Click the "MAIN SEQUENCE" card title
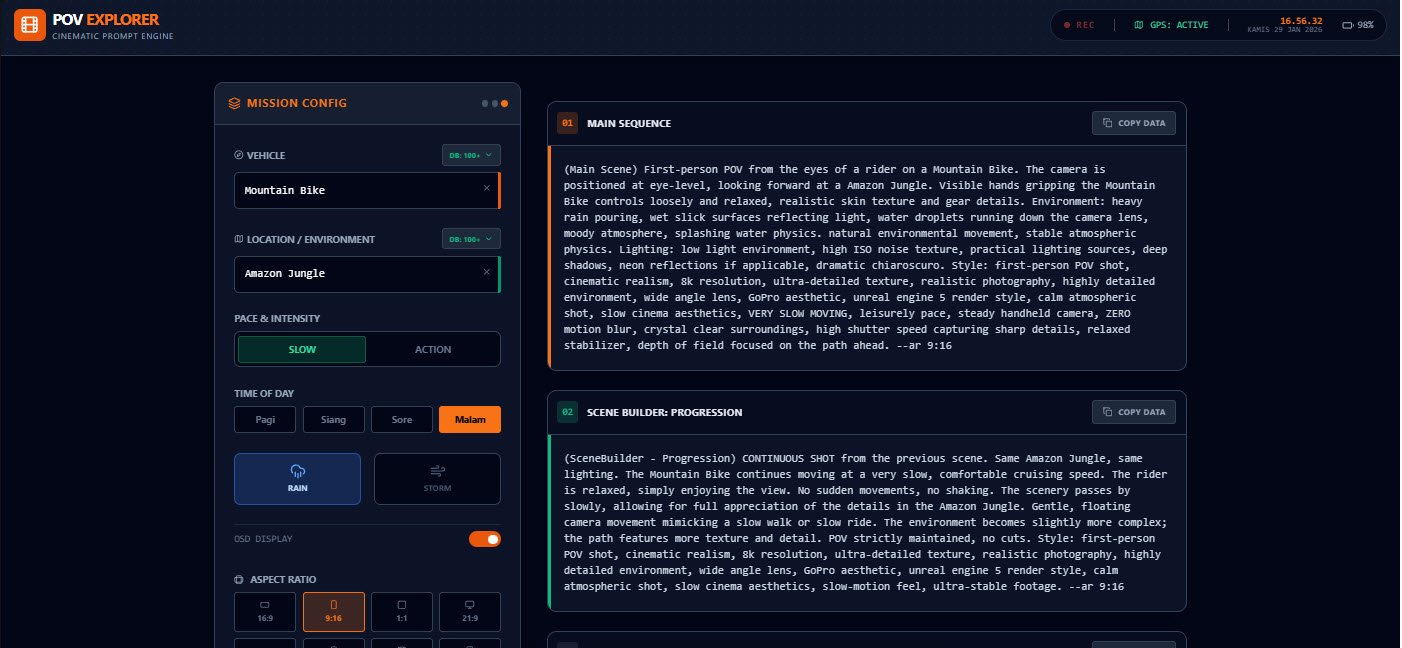This screenshot has height=648, width=1402. 629,124
